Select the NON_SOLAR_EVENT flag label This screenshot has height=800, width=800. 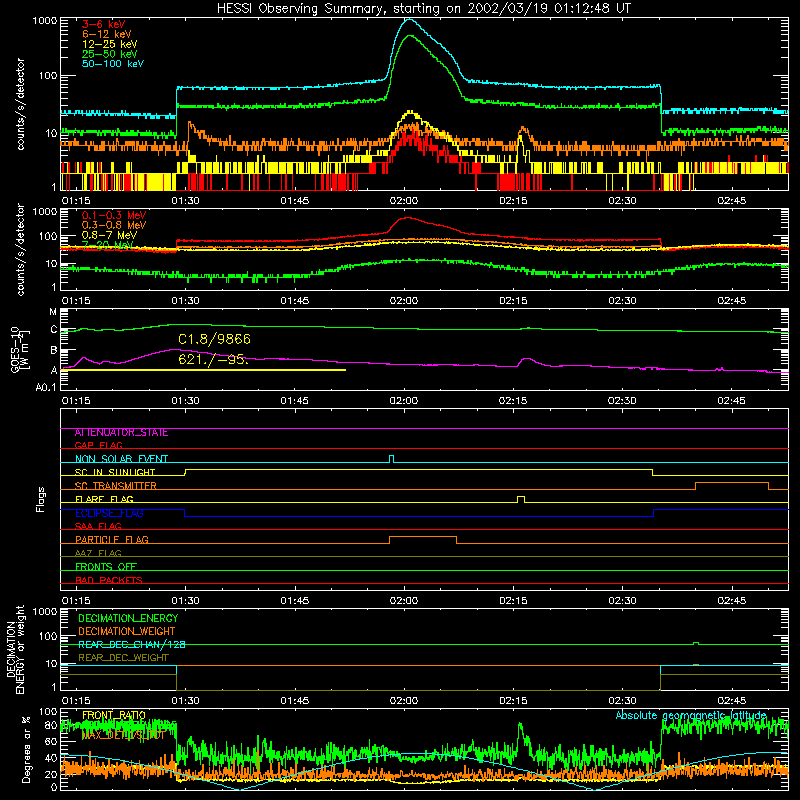121,459
